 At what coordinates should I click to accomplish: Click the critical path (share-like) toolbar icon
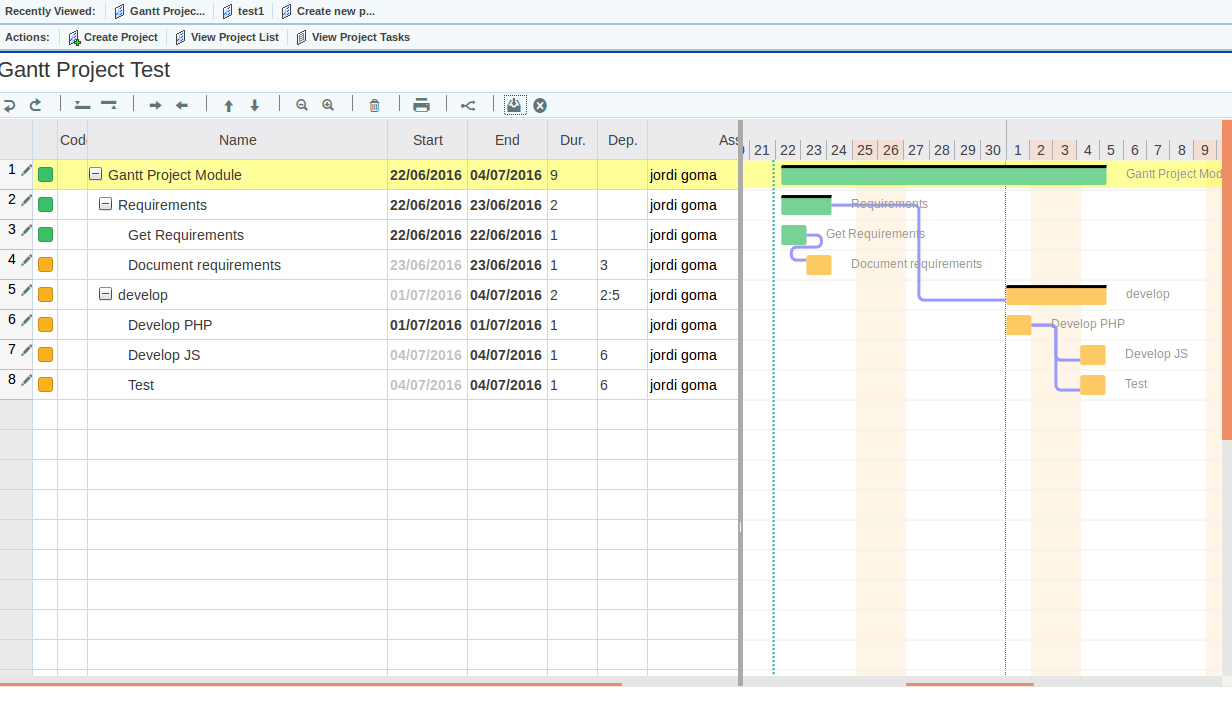click(x=468, y=105)
